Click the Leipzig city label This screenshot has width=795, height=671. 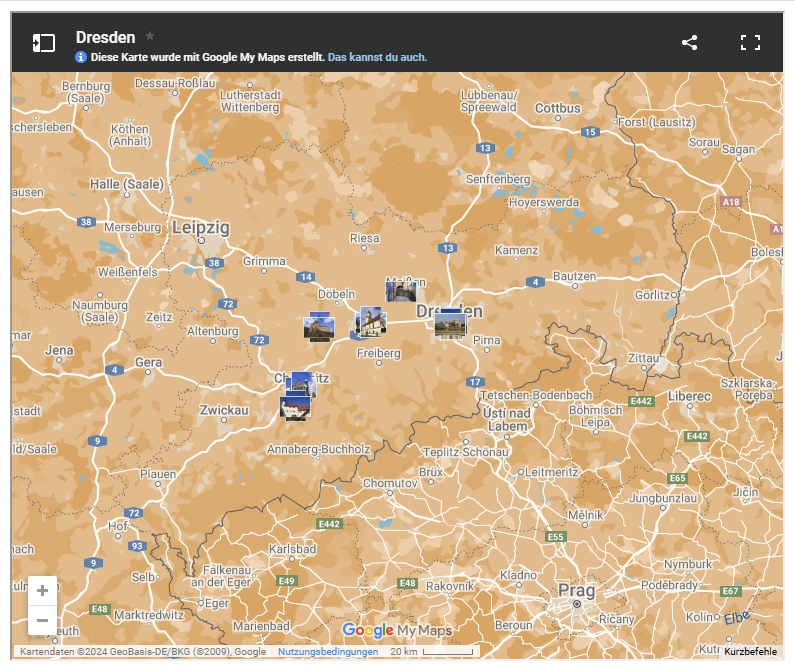(x=200, y=228)
